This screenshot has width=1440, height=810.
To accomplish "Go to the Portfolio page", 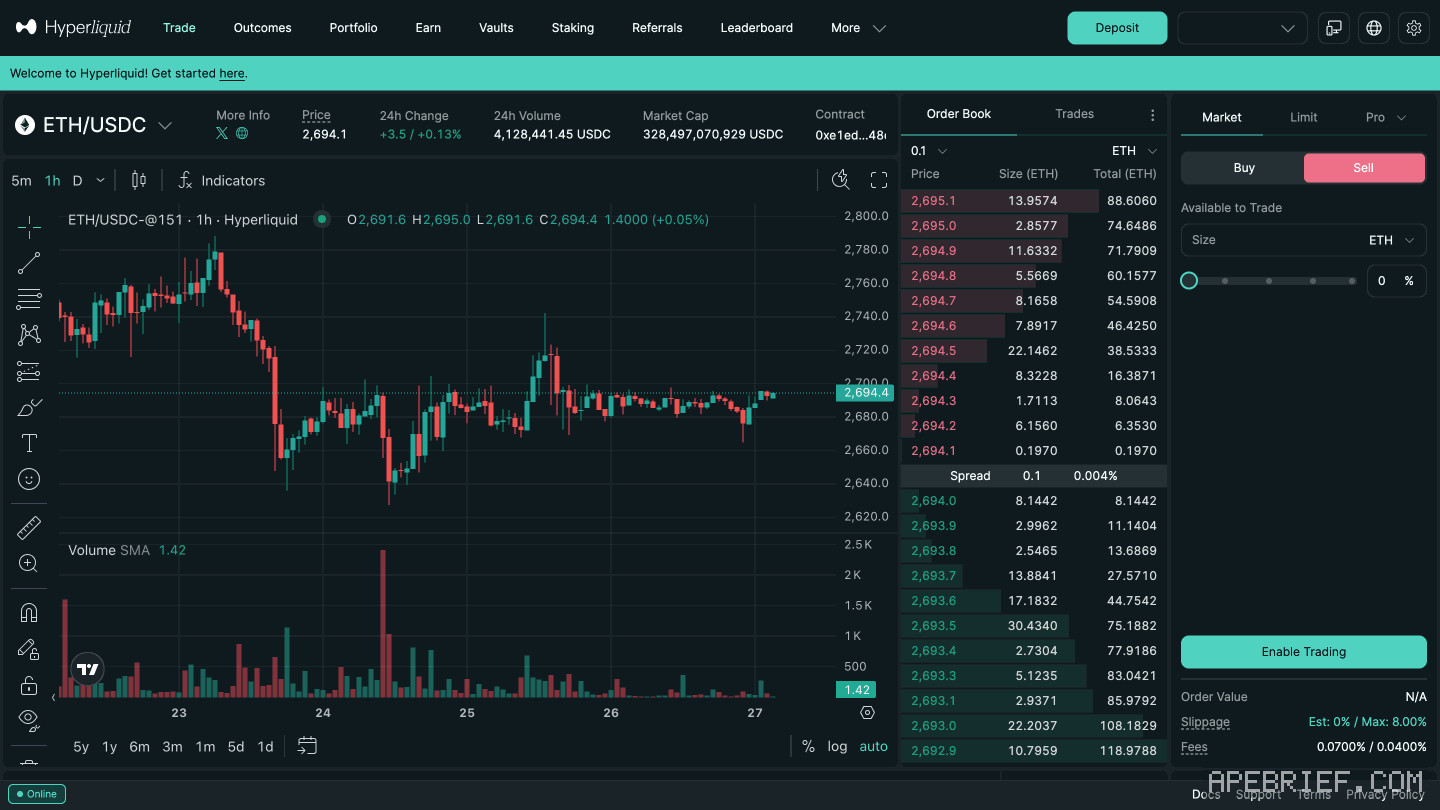I will [x=354, y=28].
